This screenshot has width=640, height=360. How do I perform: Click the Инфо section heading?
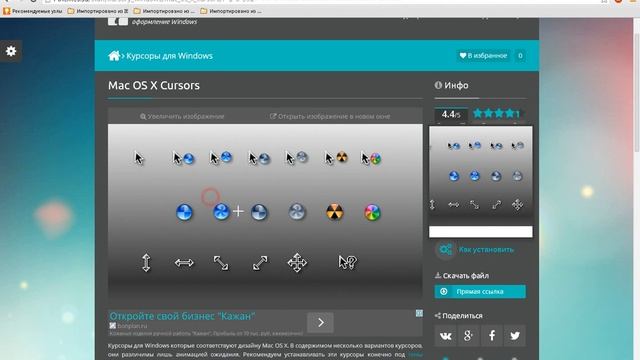point(451,85)
